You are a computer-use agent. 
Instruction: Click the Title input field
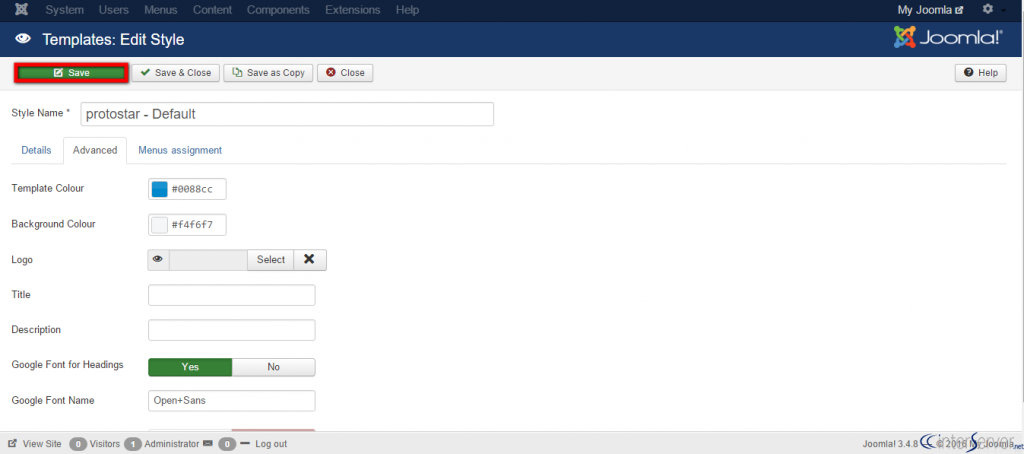click(232, 295)
